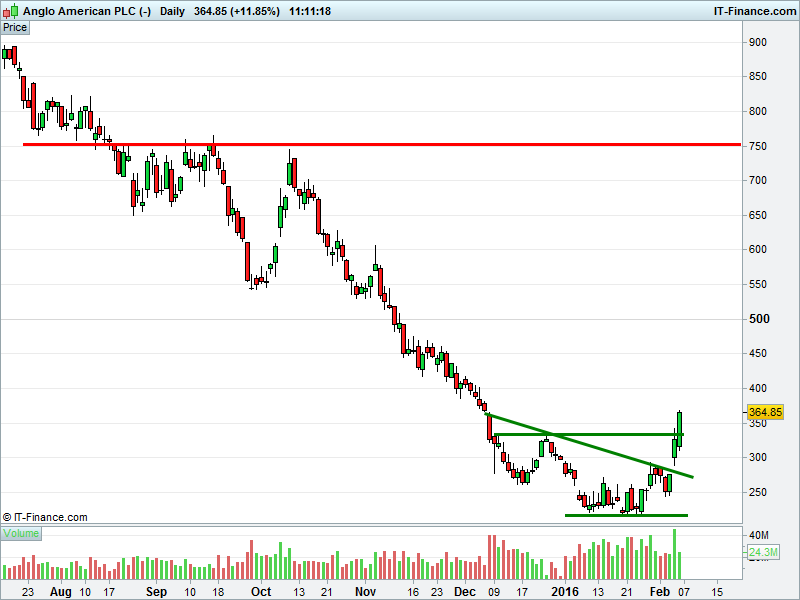Click the 2016 label on date axis

click(565, 592)
